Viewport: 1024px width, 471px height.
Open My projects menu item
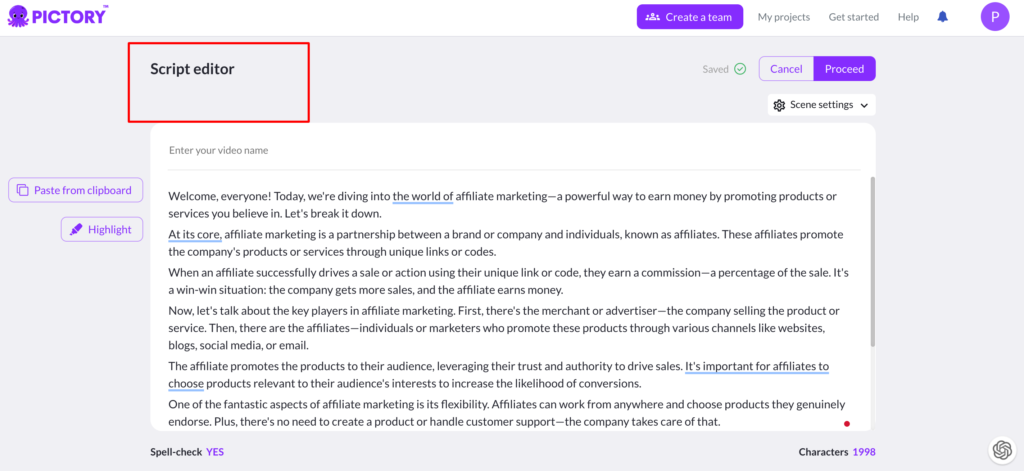785,17
